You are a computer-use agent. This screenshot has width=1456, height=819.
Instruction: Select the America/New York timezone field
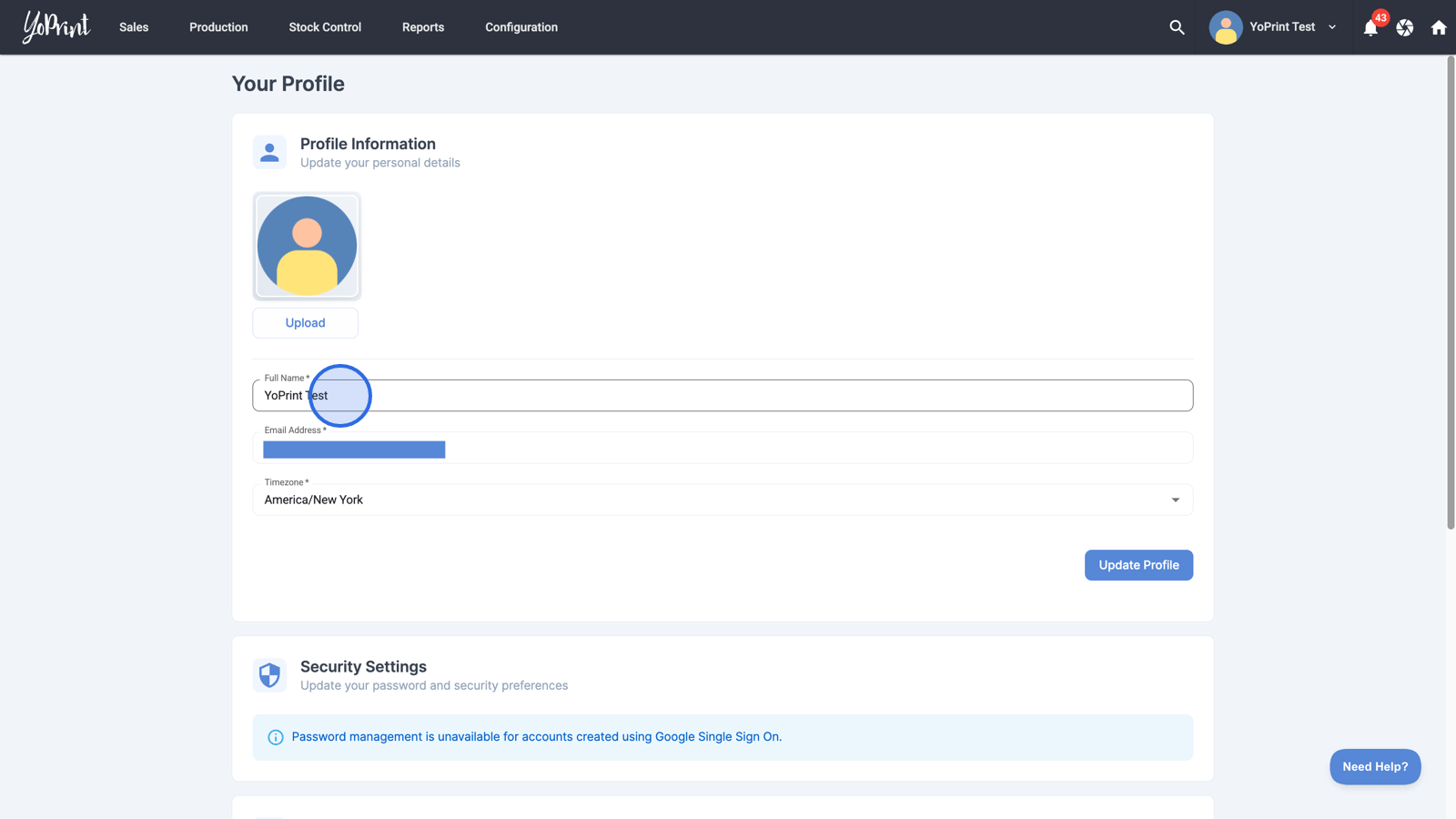pyautogui.click(x=723, y=500)
